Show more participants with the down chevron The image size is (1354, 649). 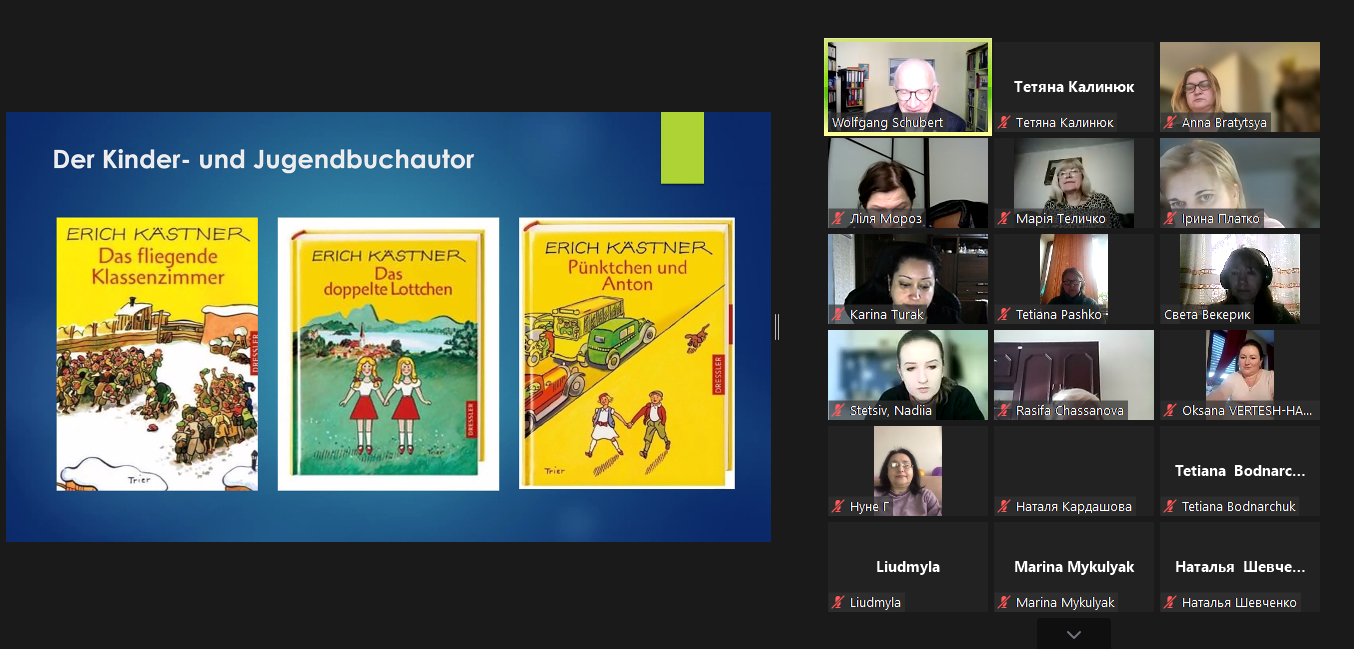(1073, 635)
